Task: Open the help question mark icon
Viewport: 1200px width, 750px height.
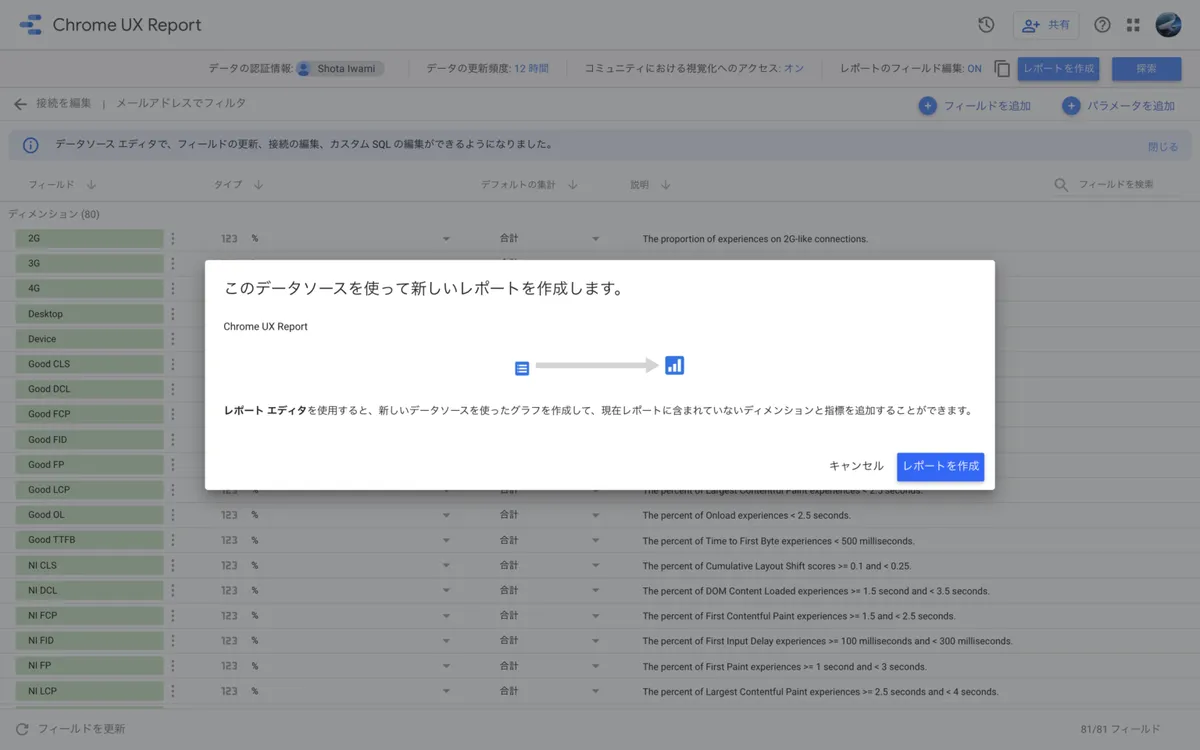Action: [1102, 25]
